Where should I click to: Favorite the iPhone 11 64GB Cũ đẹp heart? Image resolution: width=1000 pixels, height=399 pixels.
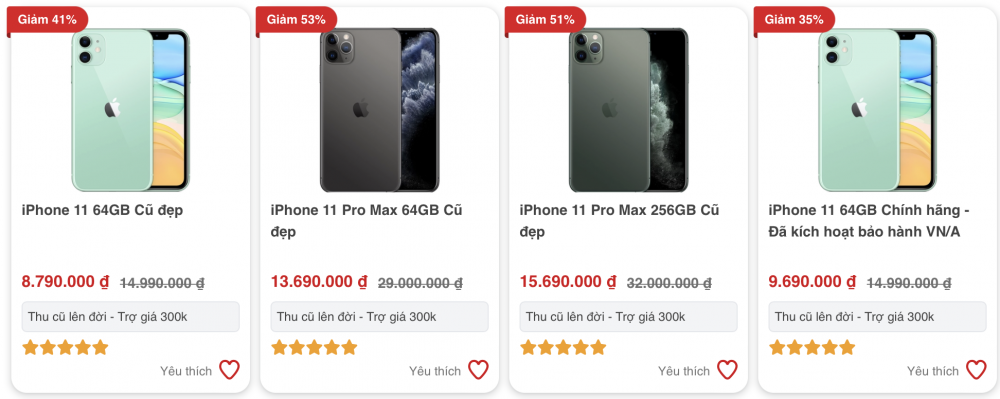coord(229,370)
